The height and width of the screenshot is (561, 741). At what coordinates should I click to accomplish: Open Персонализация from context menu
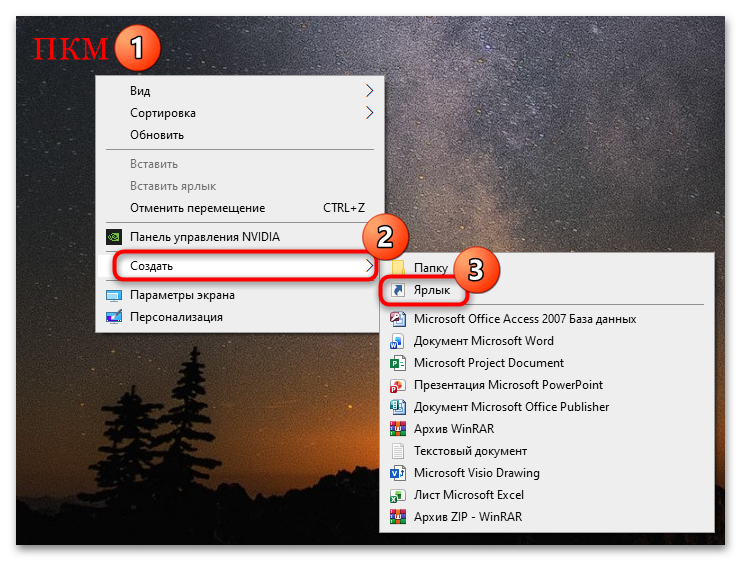tap(240, 317)
